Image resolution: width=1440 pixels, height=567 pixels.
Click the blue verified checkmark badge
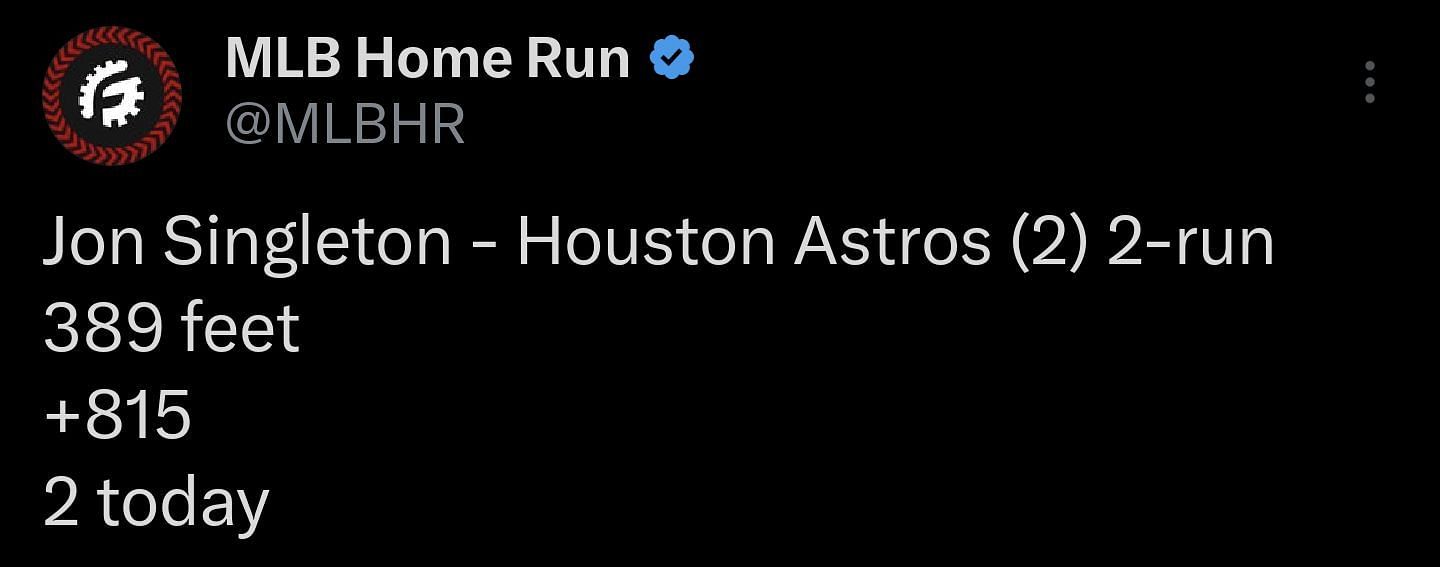coord(672,60)
